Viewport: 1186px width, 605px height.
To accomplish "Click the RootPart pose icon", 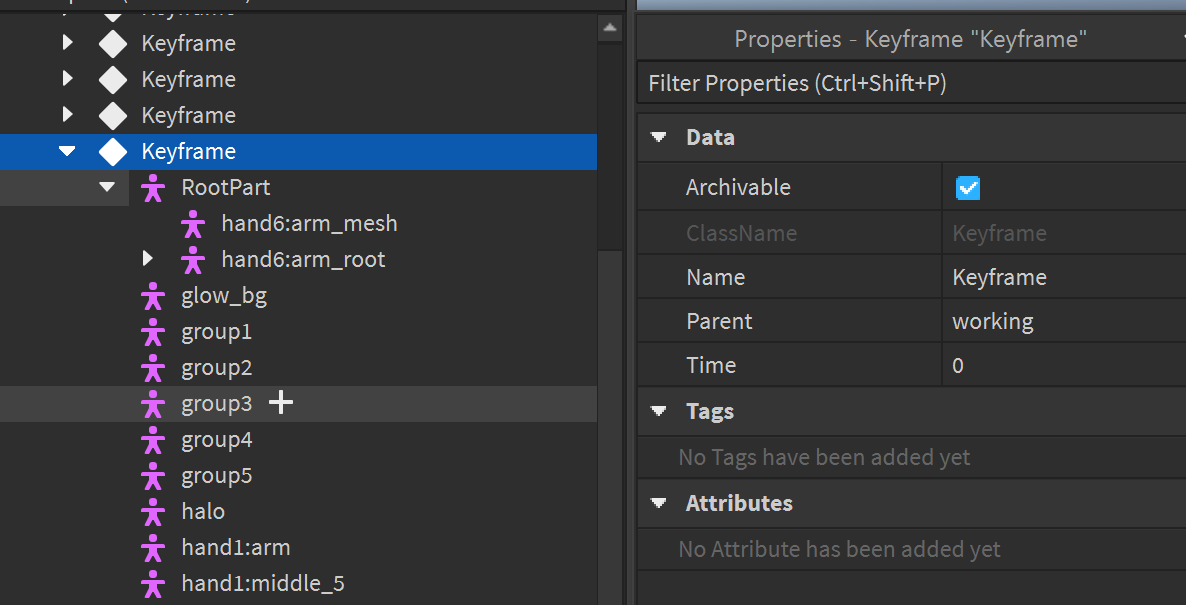I will click(x=153, y=188).
